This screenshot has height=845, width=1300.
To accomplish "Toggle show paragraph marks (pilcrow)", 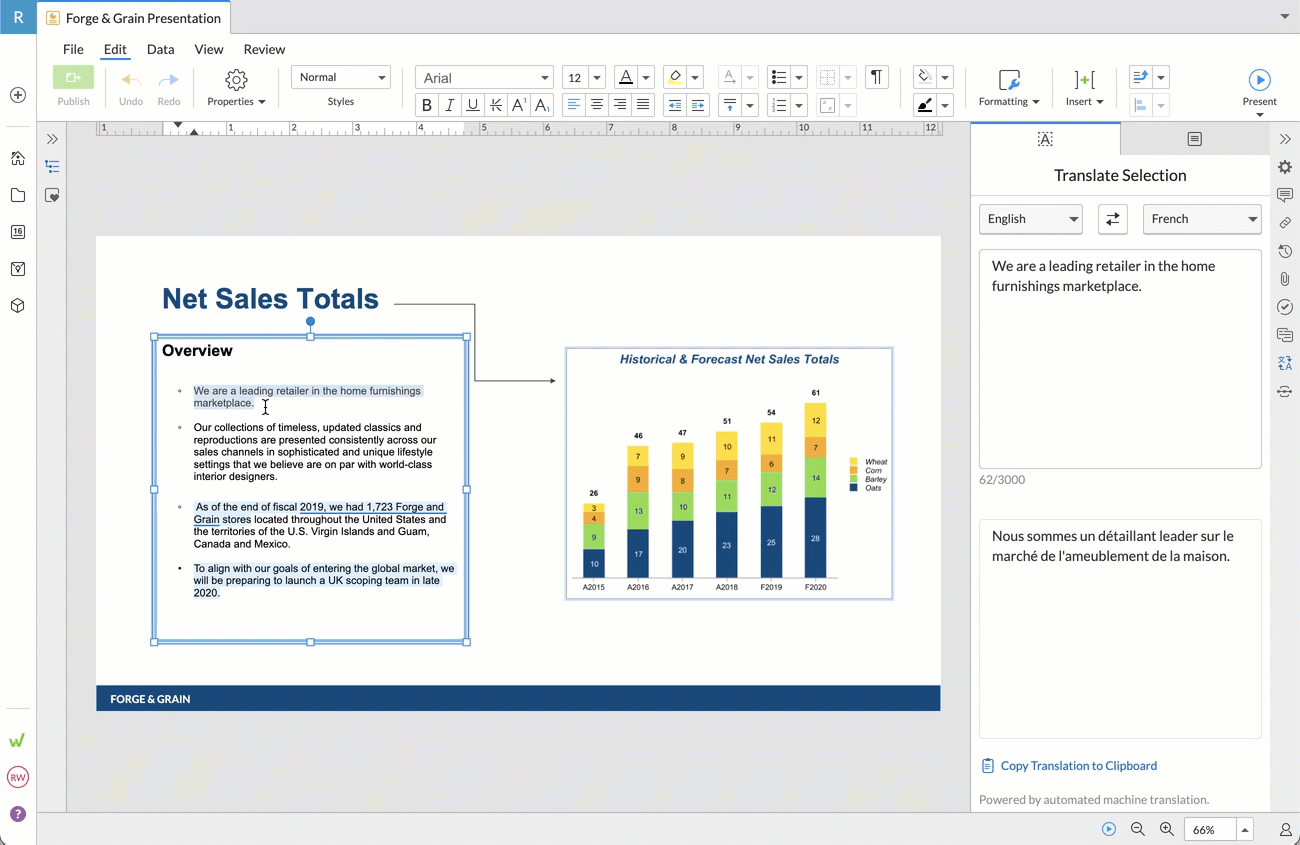I will [x=876, y=78].
